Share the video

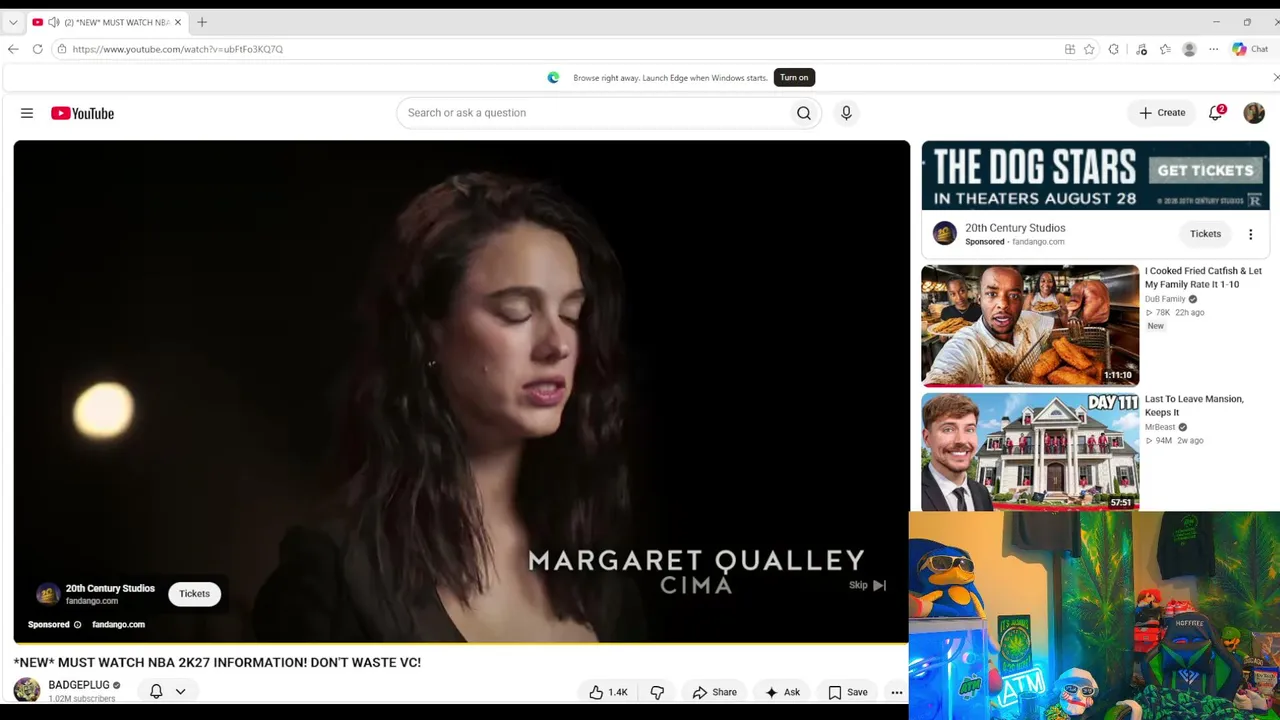click(714, 692)
